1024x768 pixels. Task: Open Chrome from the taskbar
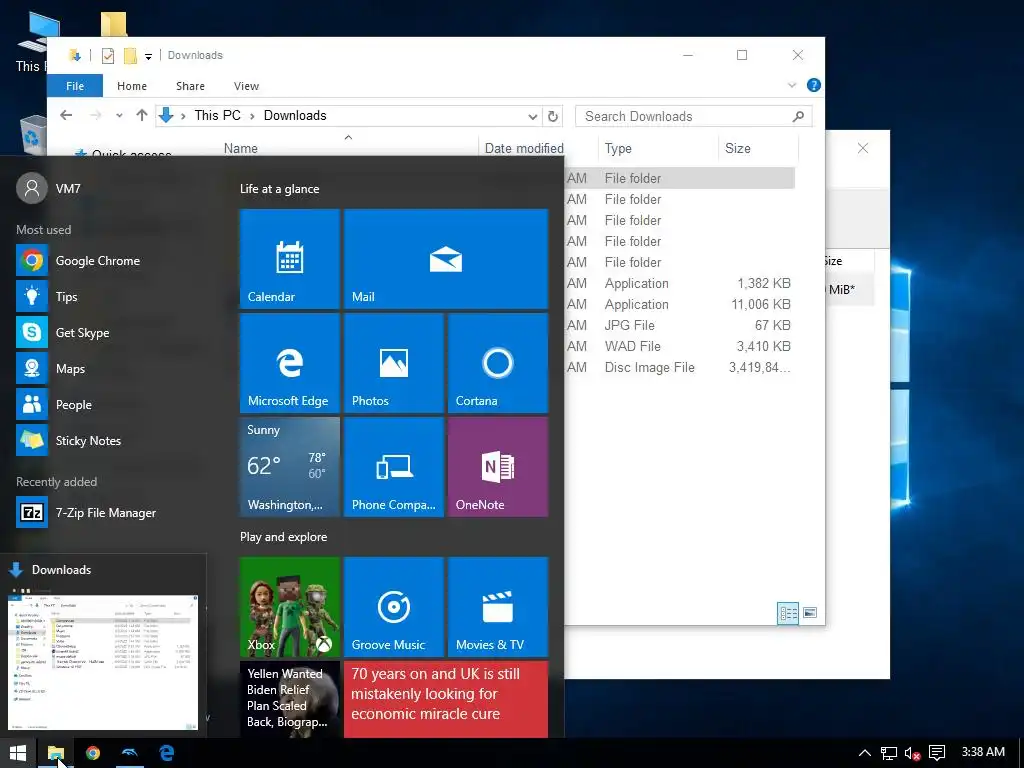(93, 753)
